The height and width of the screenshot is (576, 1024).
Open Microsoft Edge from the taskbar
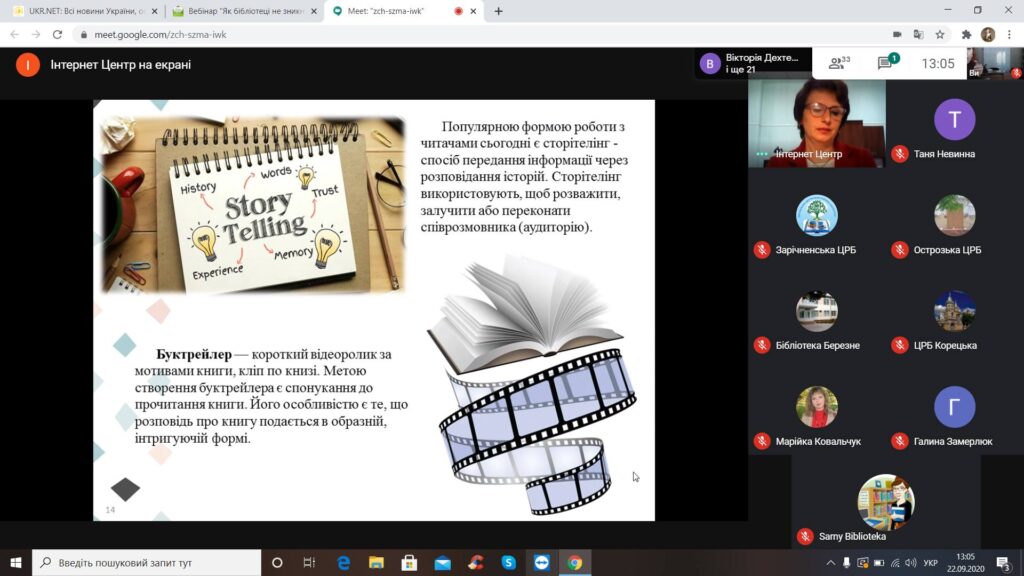click(343, 562)
